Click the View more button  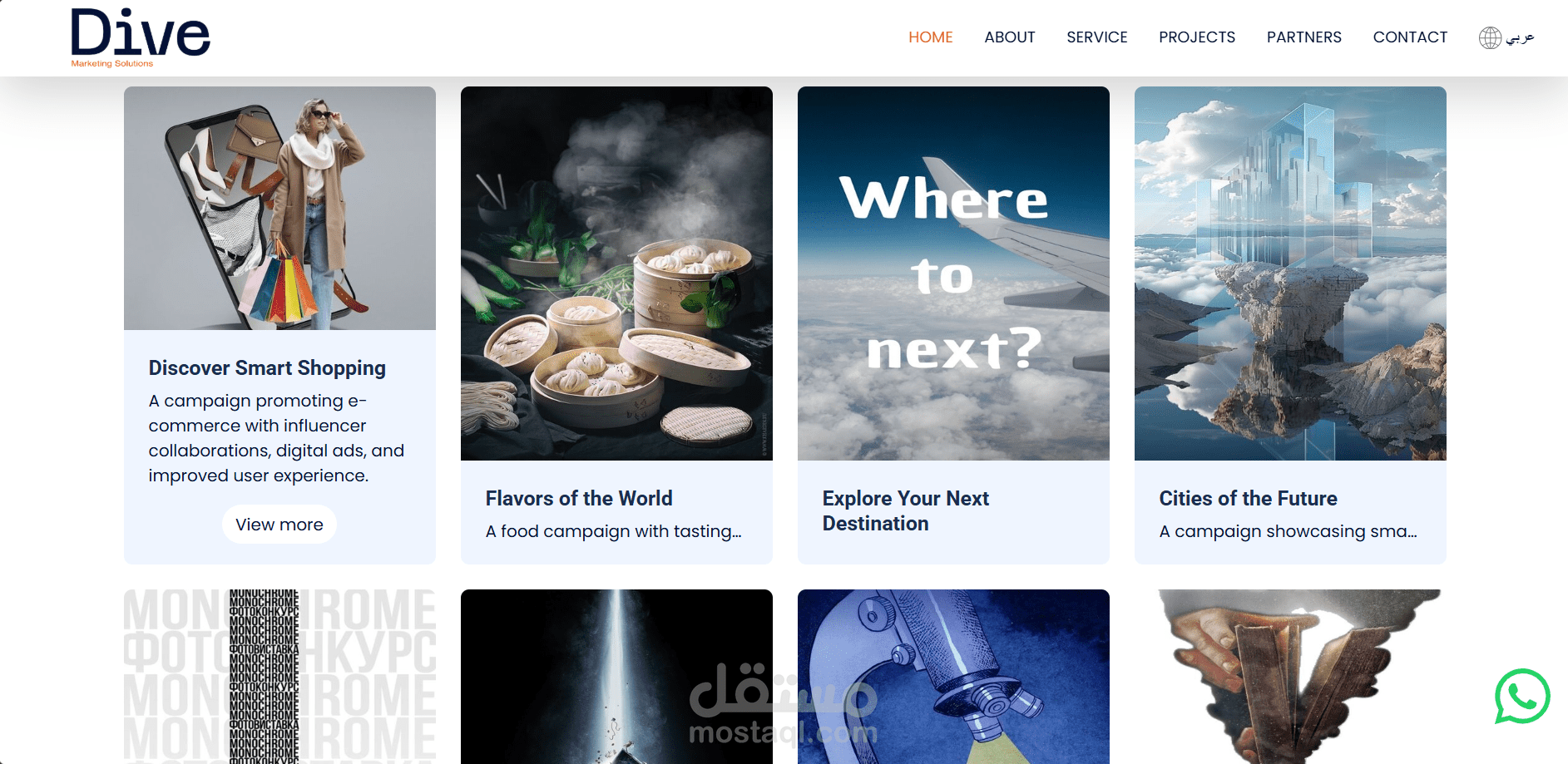coord(279,525)
